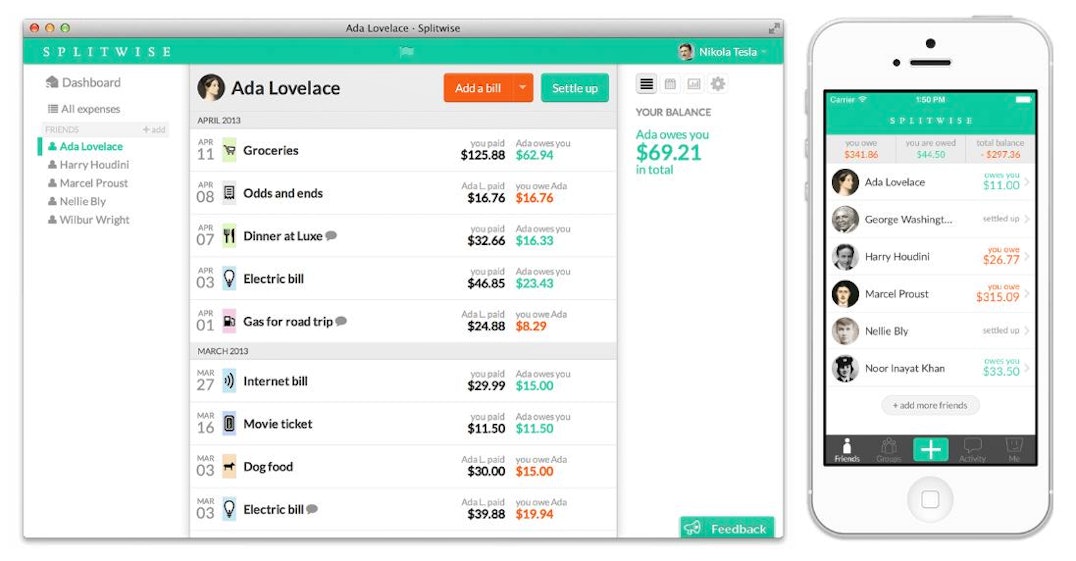Image resolution: width=1076 pixels, height=561 pixels.
Task: Tap the you owe $341.86 summary
Action: (x=861, y=149)
